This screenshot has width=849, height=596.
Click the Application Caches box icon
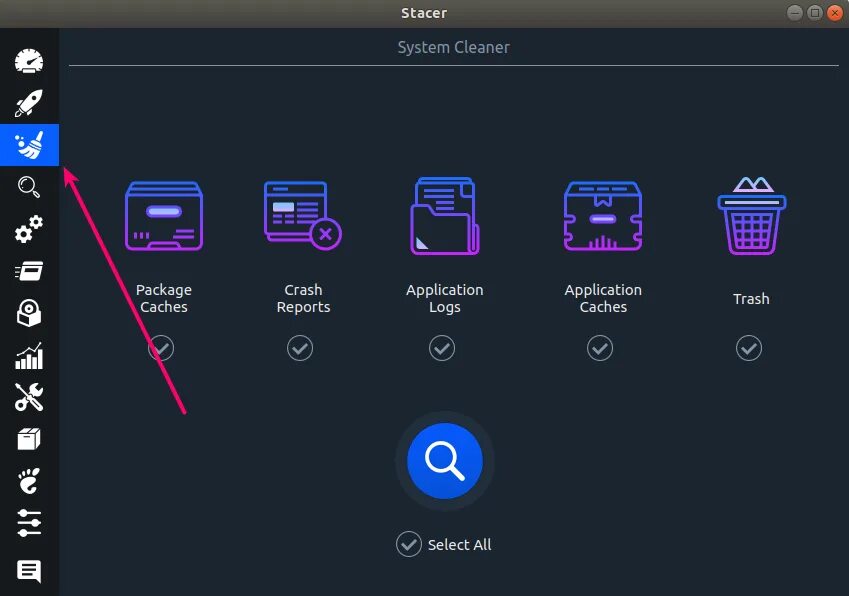click(x=603, y=217)
